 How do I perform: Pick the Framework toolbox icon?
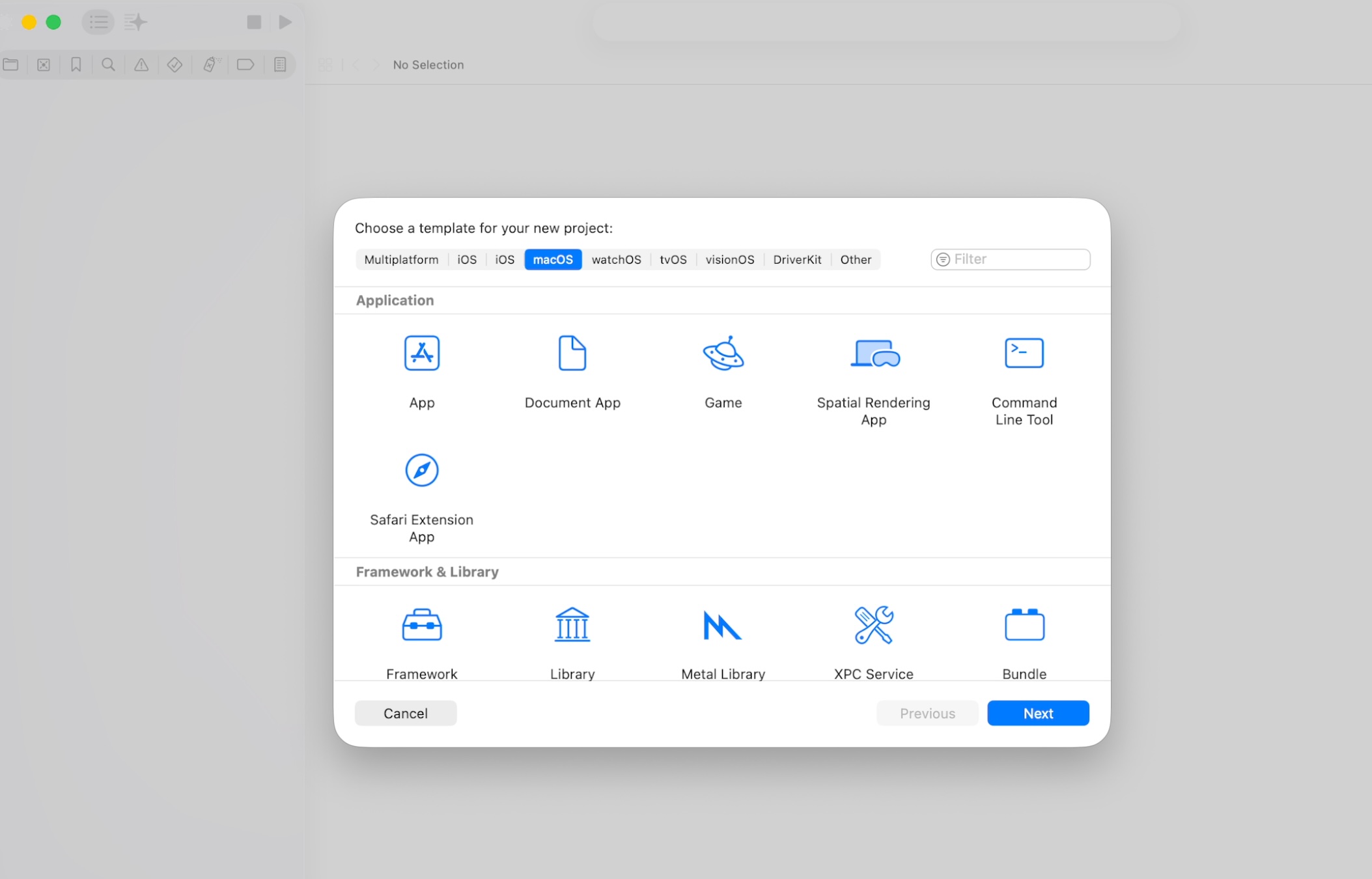[421, 626]
